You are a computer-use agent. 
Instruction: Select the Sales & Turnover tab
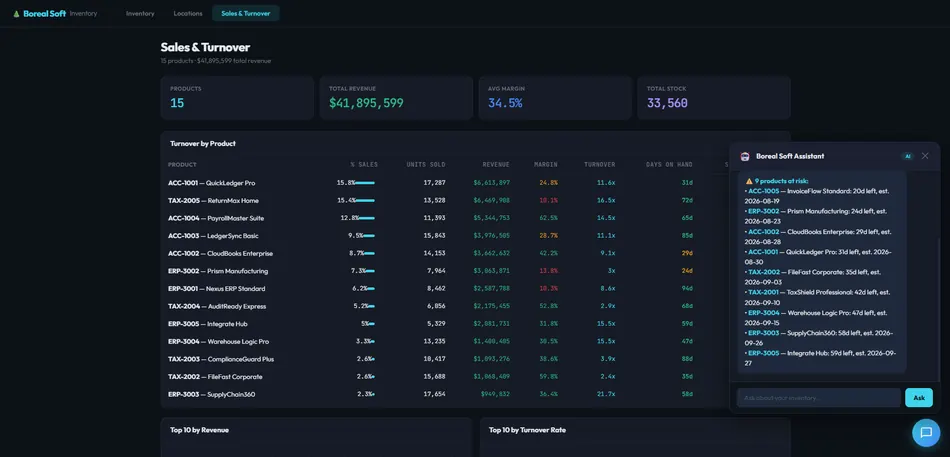point(245,13)
